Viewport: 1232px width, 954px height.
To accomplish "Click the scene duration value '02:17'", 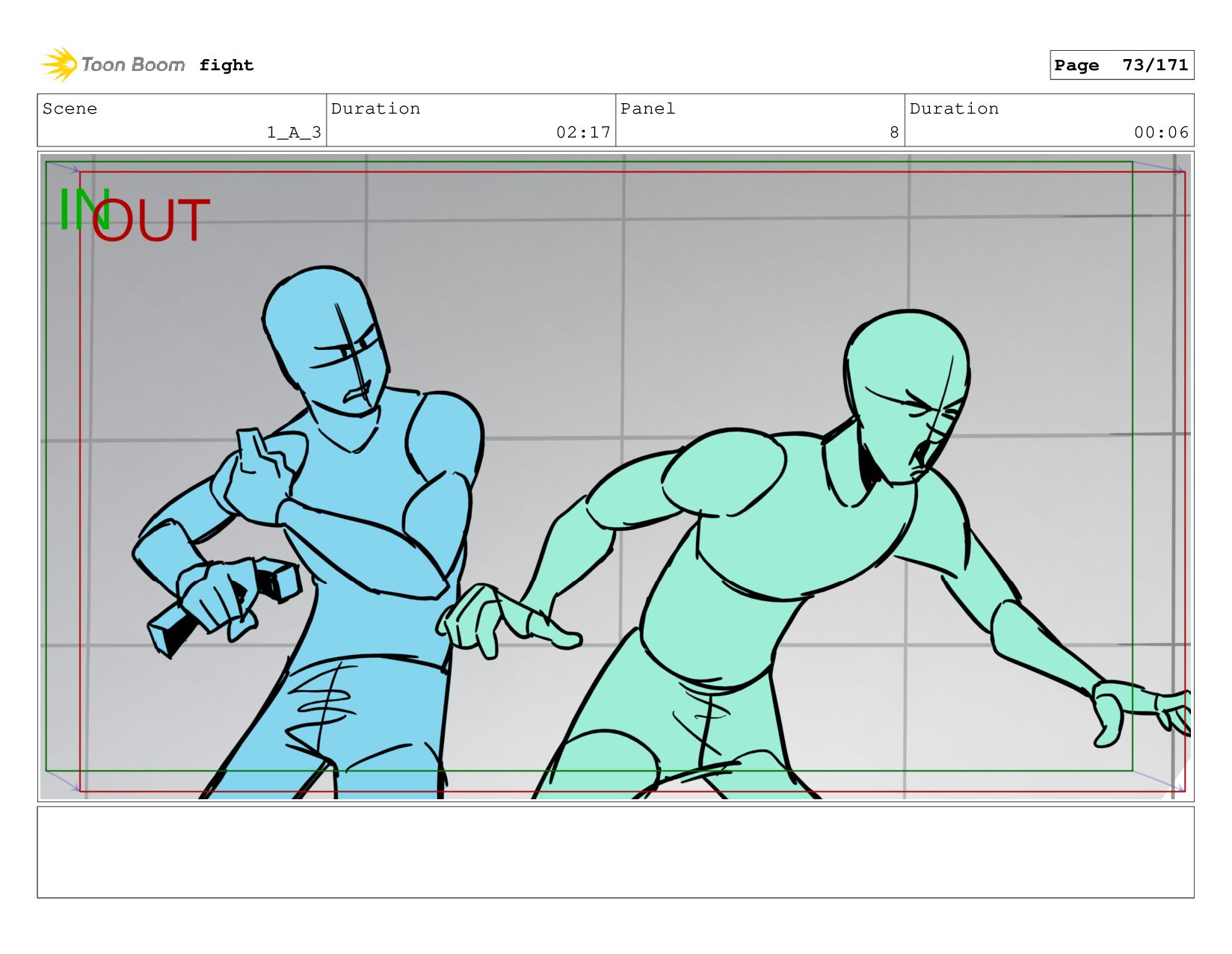I will [x=583, y=132].
